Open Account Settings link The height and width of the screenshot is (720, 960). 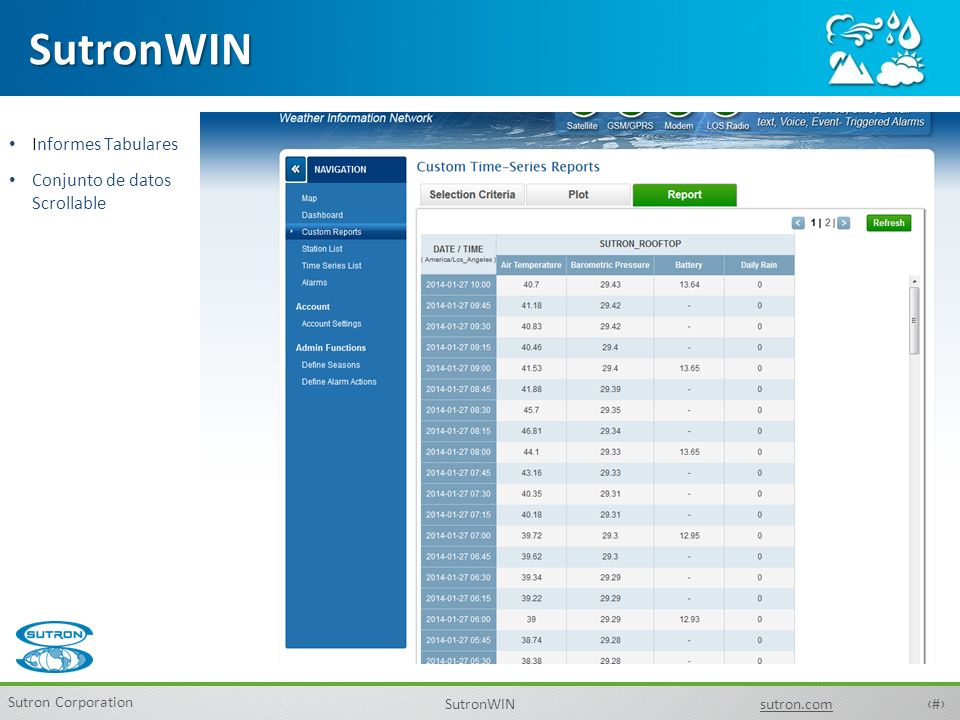click(x=331, y=323)
